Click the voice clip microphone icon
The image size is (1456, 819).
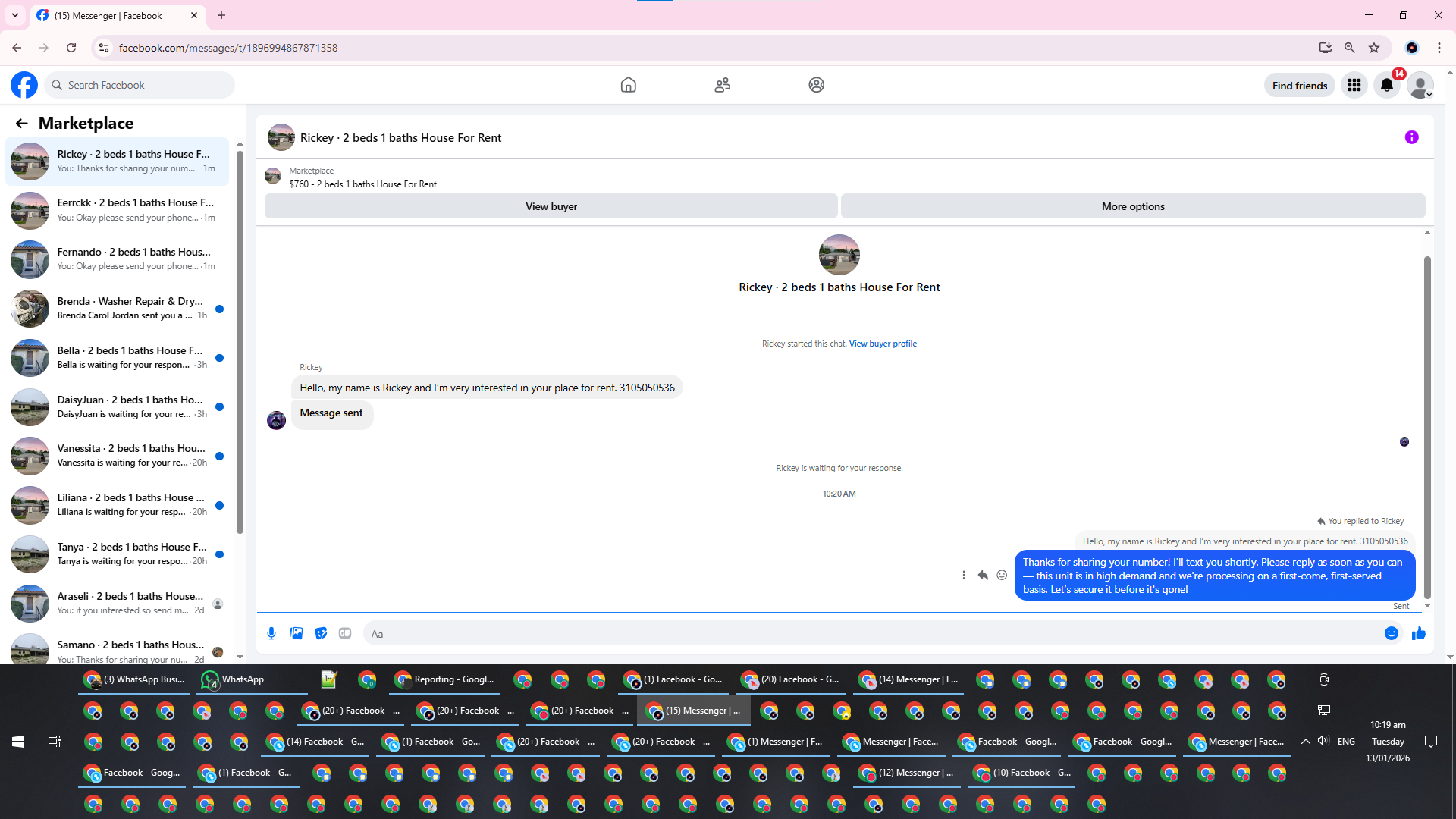pyautogui.click(x=271, y=633)
